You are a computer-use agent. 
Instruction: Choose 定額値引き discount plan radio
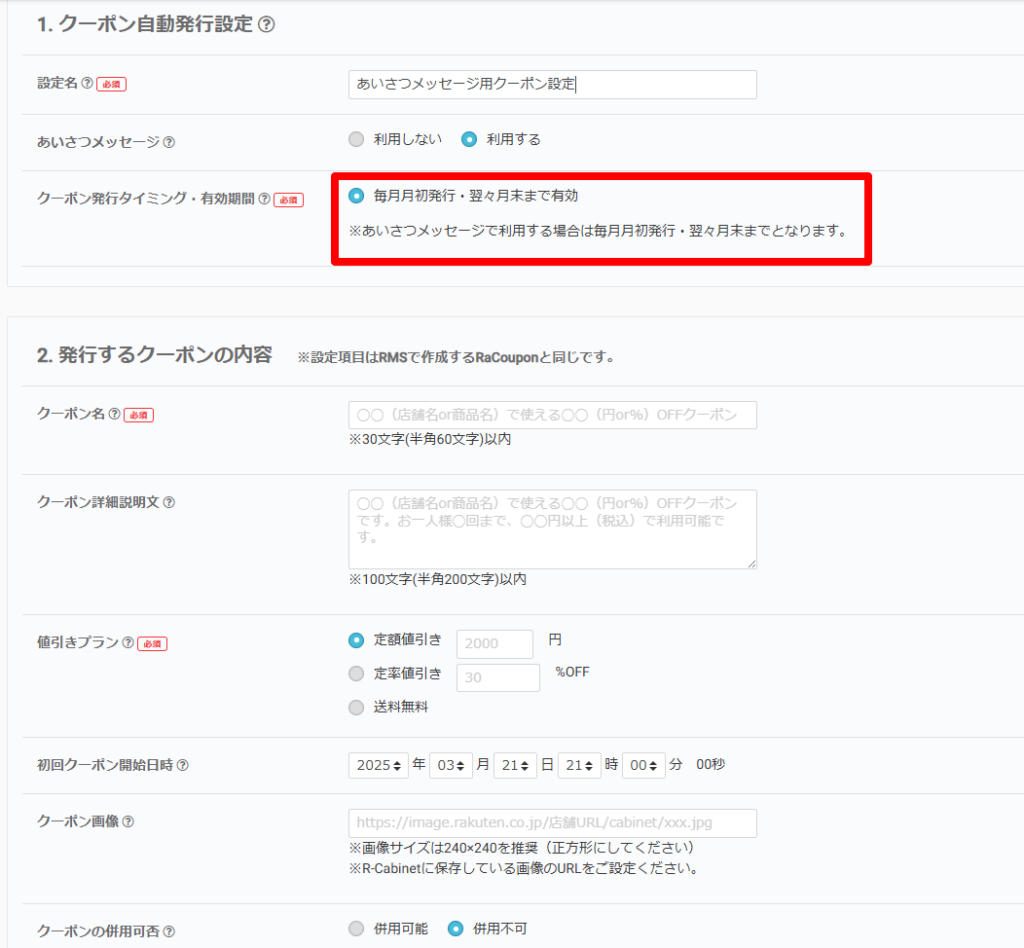pos(356,640)
